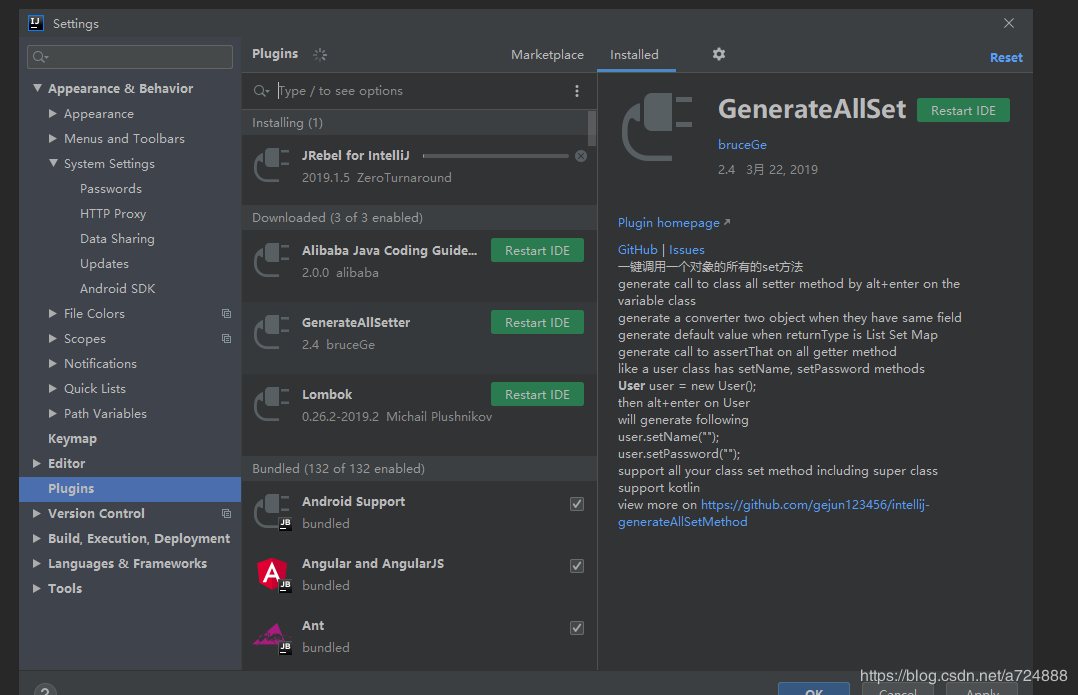Open the Android SDK settings page

coord(118,289)
